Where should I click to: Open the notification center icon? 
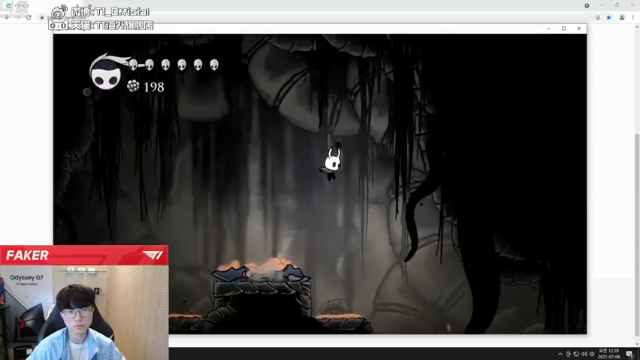(x=629, y=354)
